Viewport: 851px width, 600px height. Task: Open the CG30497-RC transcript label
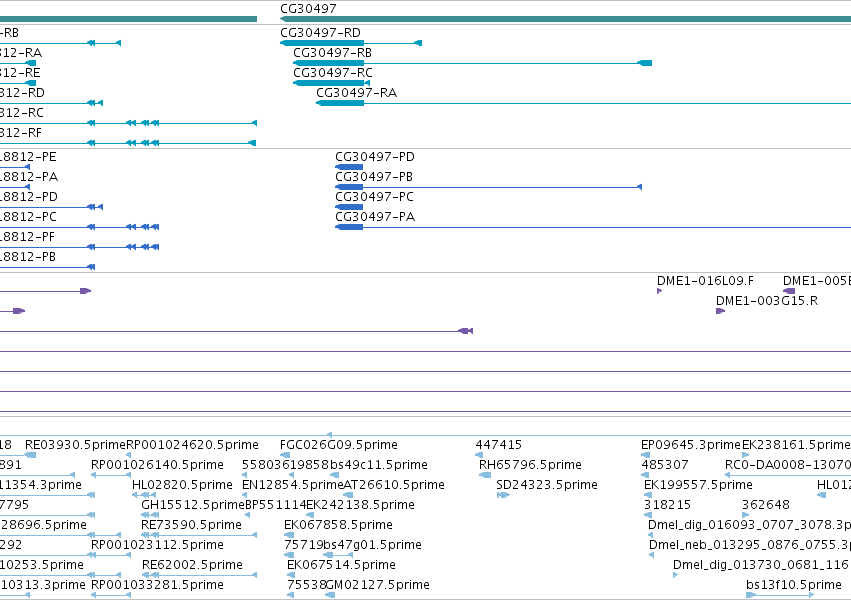[333, 73]
